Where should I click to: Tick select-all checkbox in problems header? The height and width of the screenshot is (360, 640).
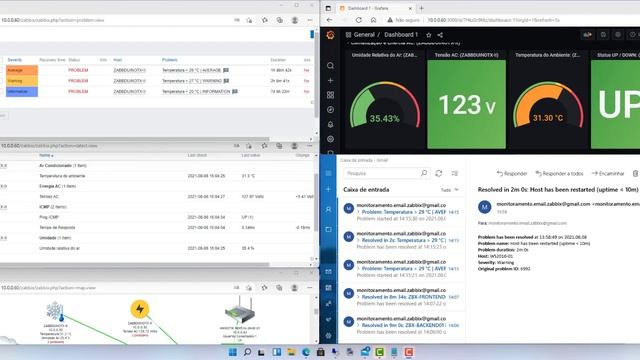point(2,60)
